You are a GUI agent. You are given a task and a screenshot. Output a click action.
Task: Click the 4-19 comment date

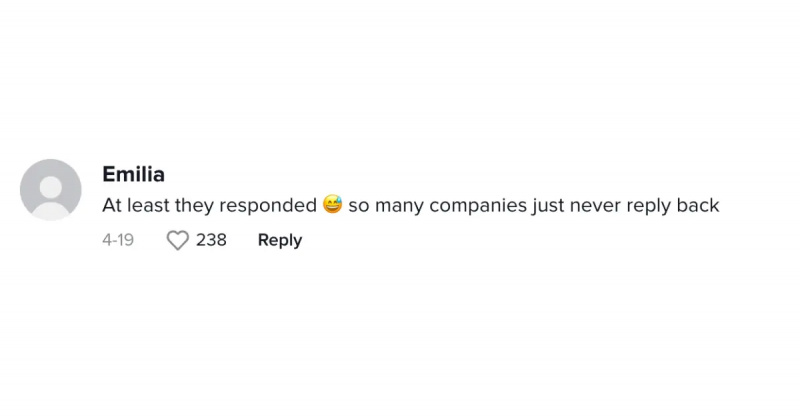point(118,240)
